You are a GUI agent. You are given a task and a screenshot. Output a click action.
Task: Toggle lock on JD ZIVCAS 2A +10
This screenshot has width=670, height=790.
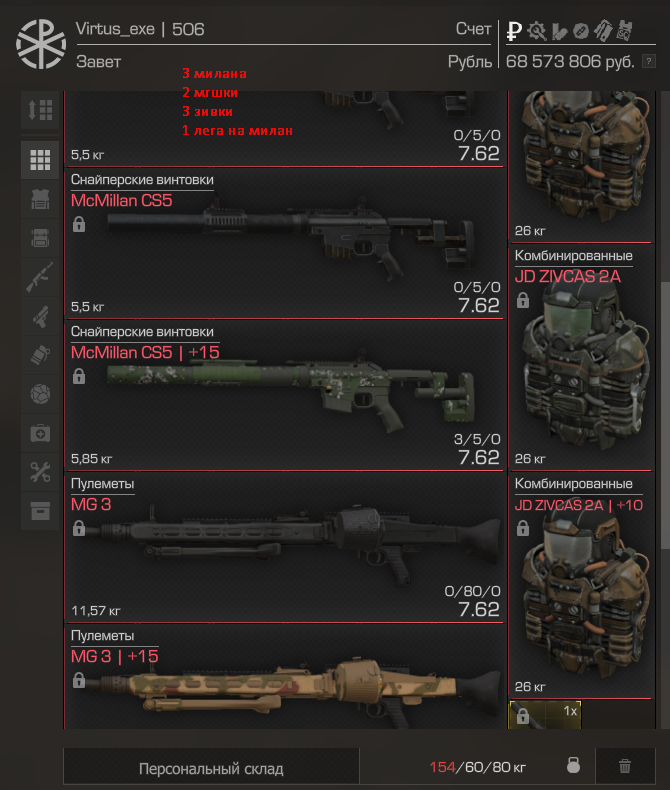coord(523,529)
